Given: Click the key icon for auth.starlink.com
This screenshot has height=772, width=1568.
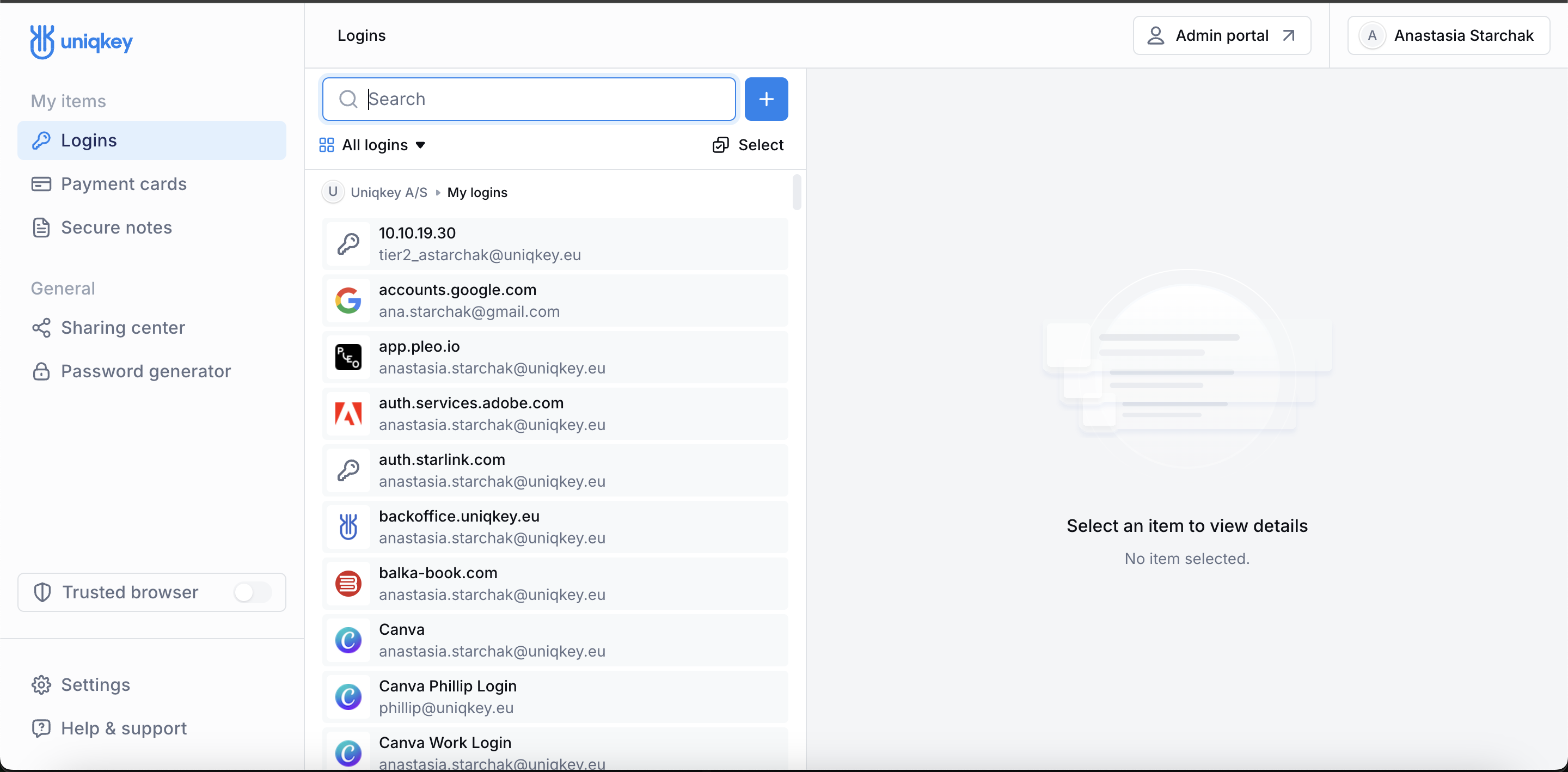Looking at the screenshot, I should 348,470.
